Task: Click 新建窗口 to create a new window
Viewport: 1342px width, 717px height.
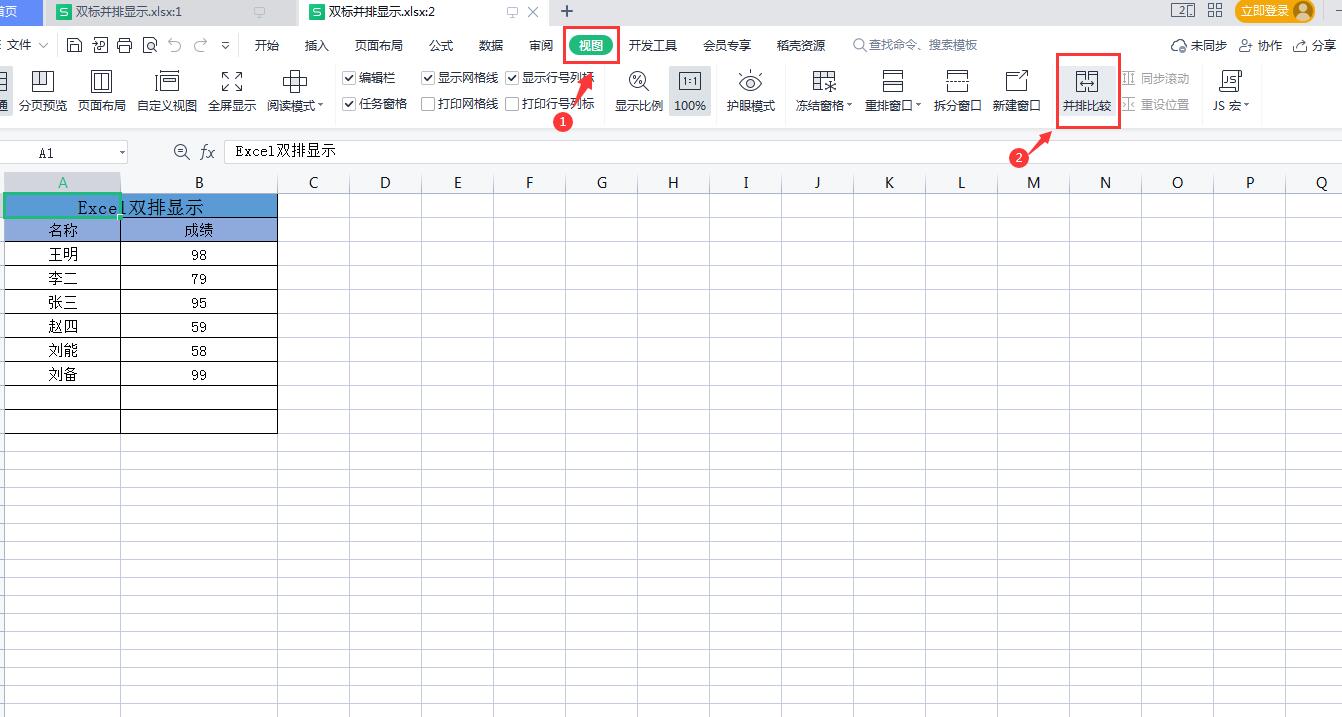Action: click(1016, 89)
